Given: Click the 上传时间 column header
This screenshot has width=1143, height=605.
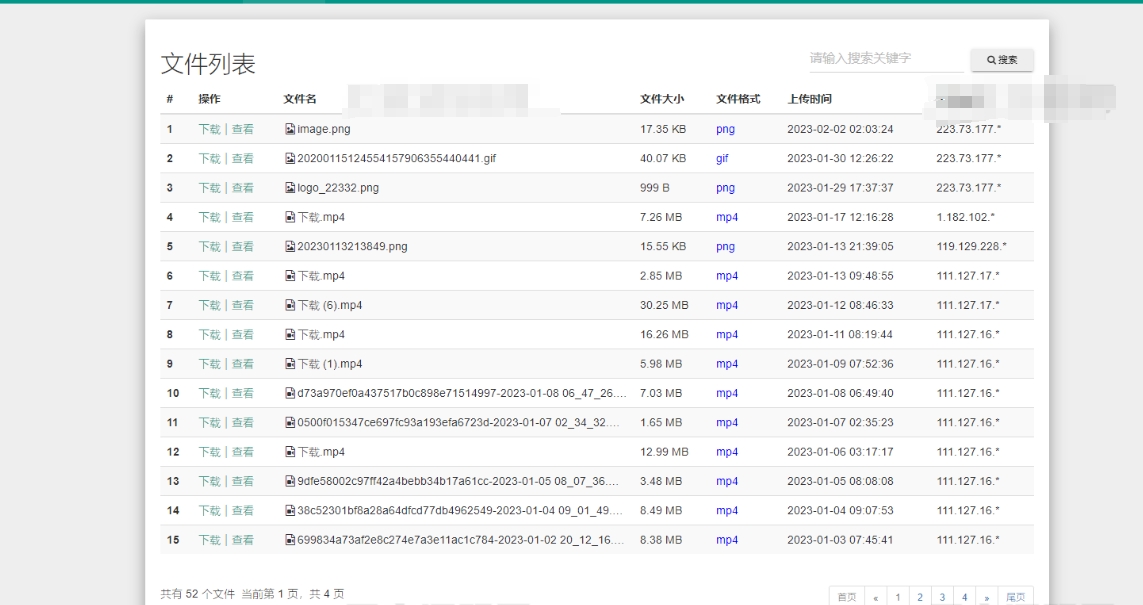Looking at the screenshot, I should point(809,99).
